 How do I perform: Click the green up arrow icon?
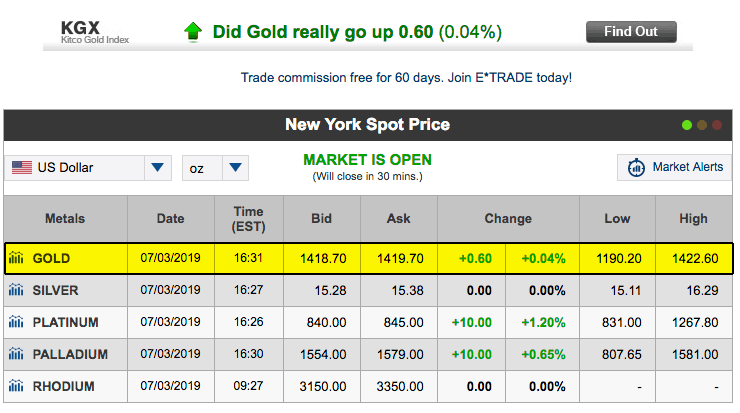[193, 32]
